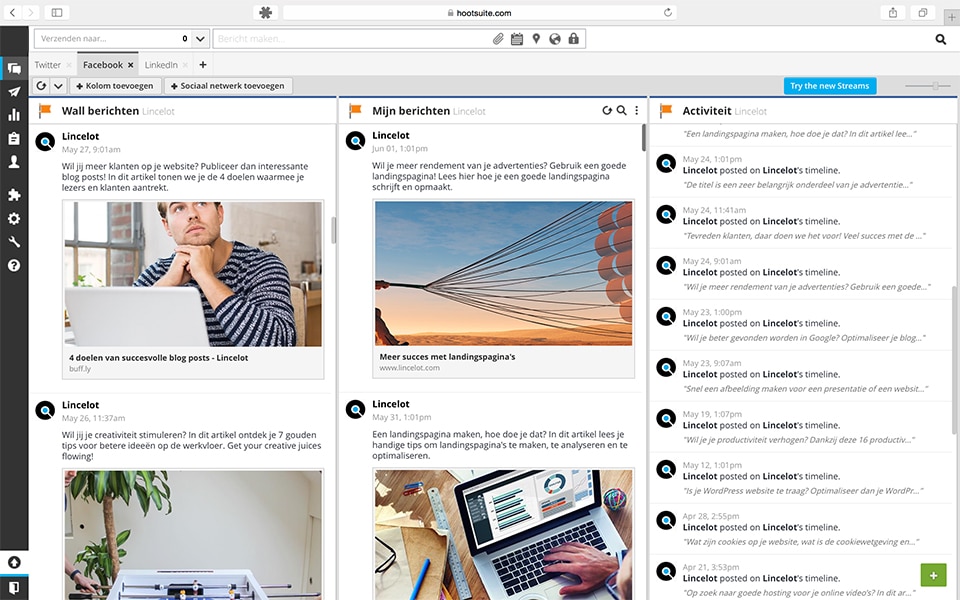Click the May 26, 11:37am post timestamp

(93, 418)
